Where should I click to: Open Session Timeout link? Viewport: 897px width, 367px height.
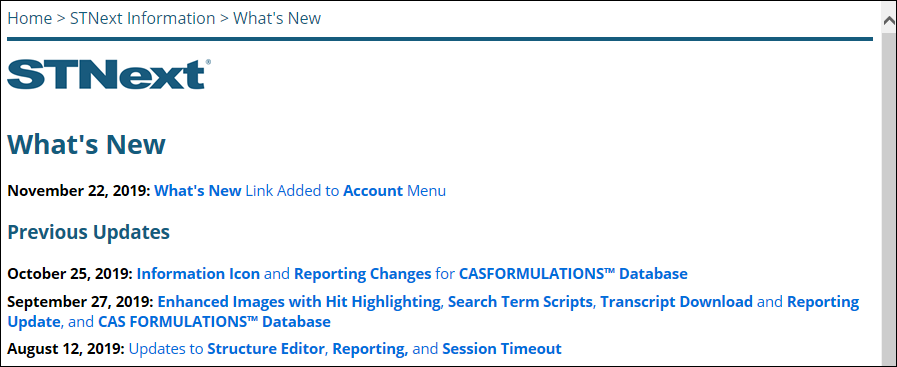coord(502,348)
